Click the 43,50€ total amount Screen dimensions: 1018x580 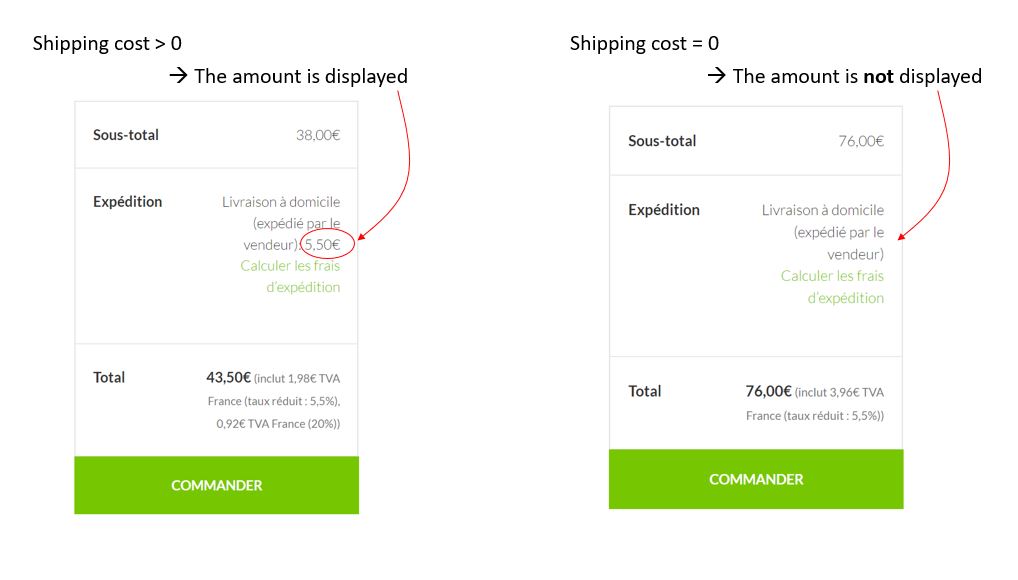coord(228,378)
